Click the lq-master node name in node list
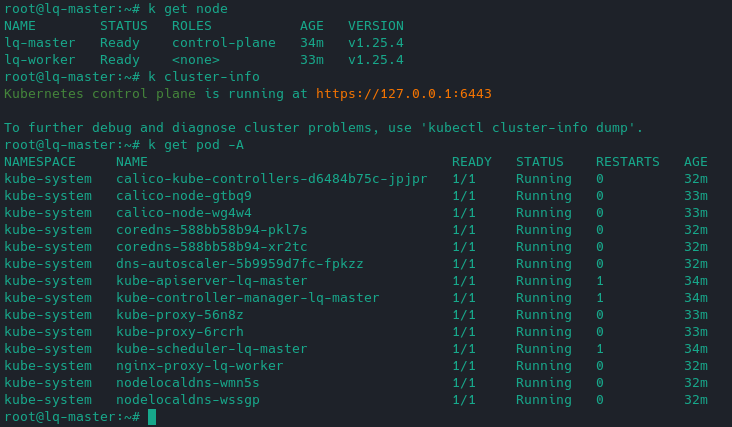 point(40,43)
